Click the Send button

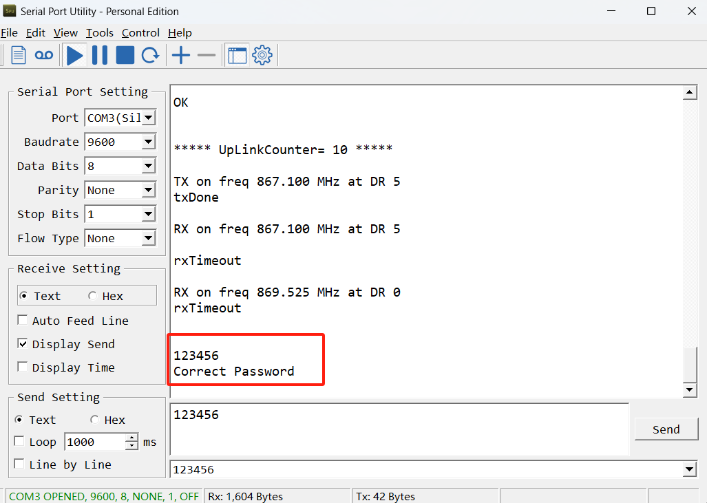pos(666,430)
